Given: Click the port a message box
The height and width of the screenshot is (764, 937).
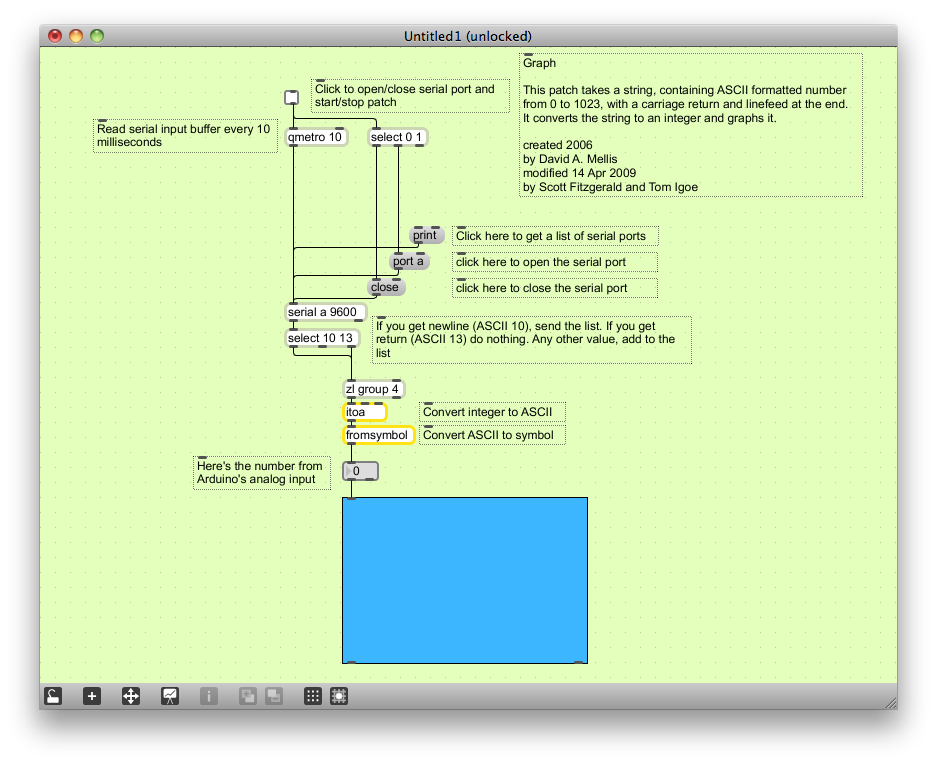Looking at the screenshot, I should click(x=409, y=261).
